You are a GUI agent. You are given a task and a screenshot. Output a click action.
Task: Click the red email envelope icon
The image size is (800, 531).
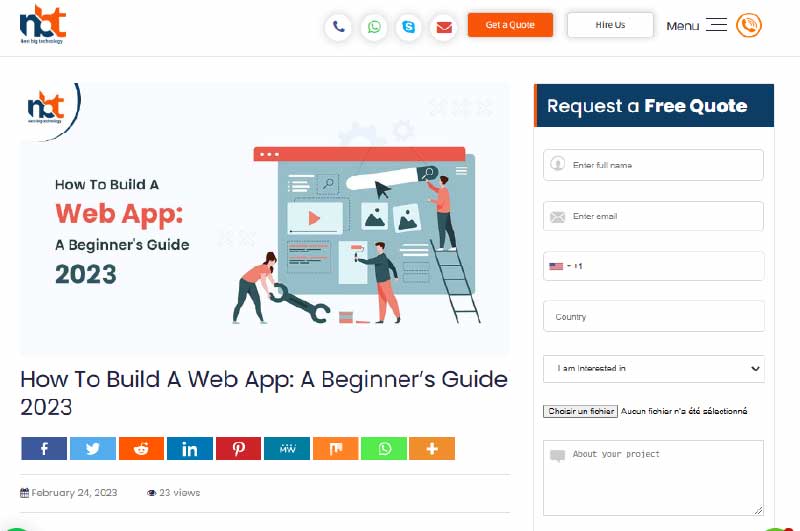pyautogui.click(x=444, y=26)
